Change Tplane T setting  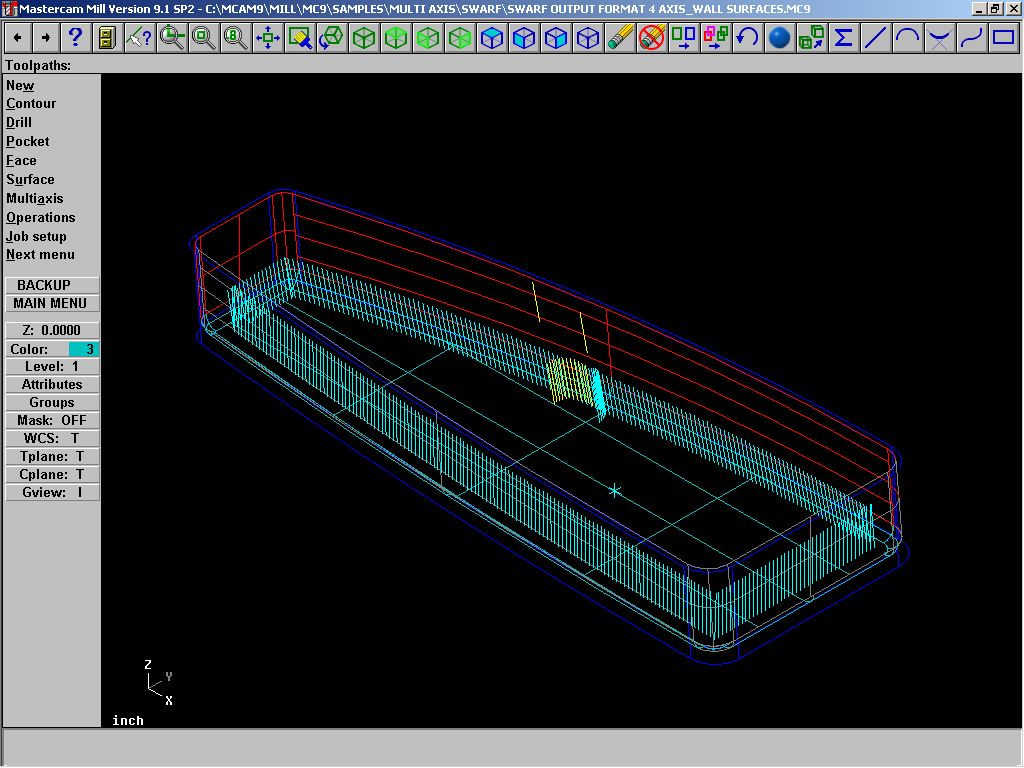tap(52, 456)
